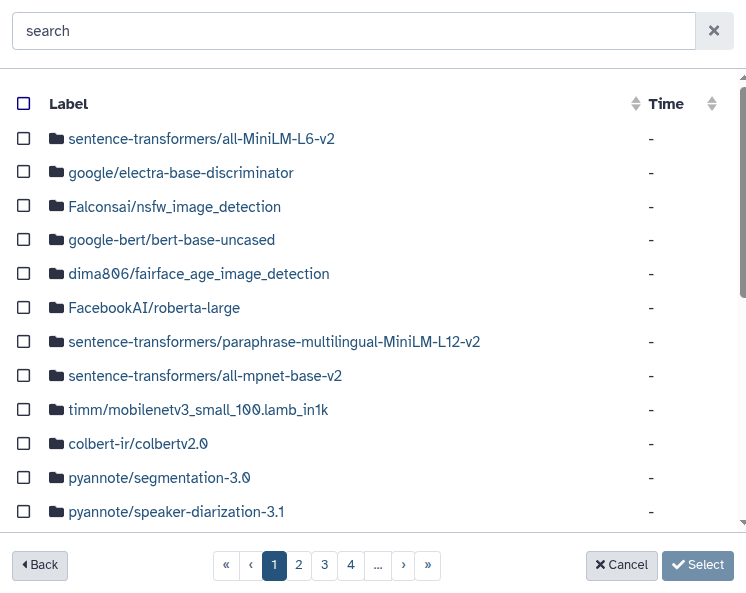Open google/electra-base-discriminator folder link
The width and height of the screenshot is (746, 593).
(181, 173)
